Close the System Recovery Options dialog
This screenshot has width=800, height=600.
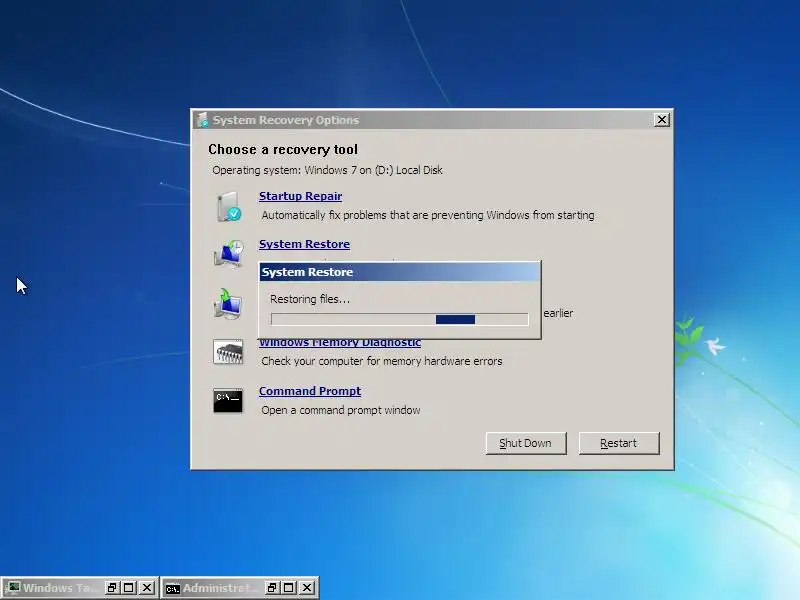(662, 120)
